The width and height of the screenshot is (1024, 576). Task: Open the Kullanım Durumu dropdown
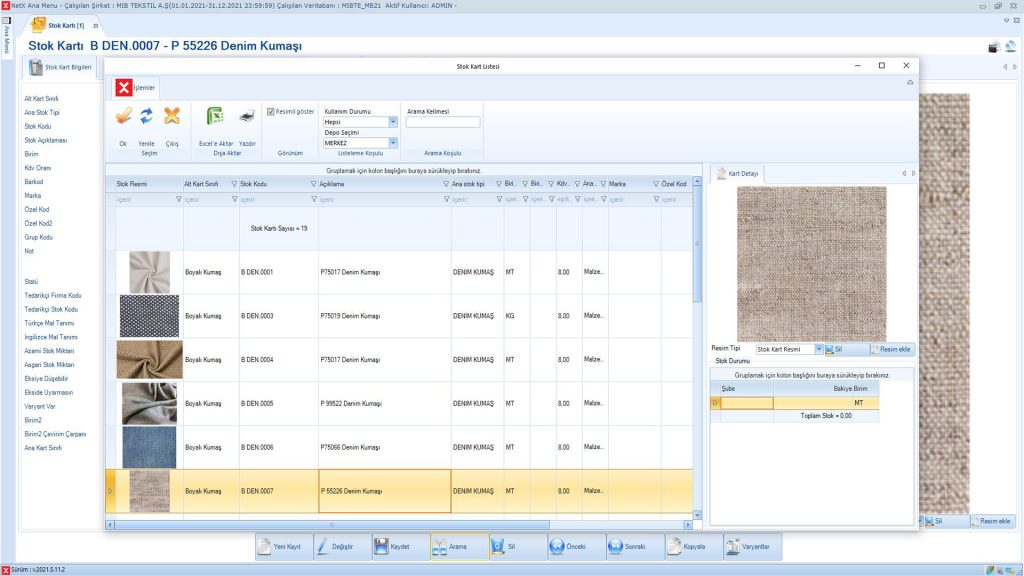[x=392, y=122]
